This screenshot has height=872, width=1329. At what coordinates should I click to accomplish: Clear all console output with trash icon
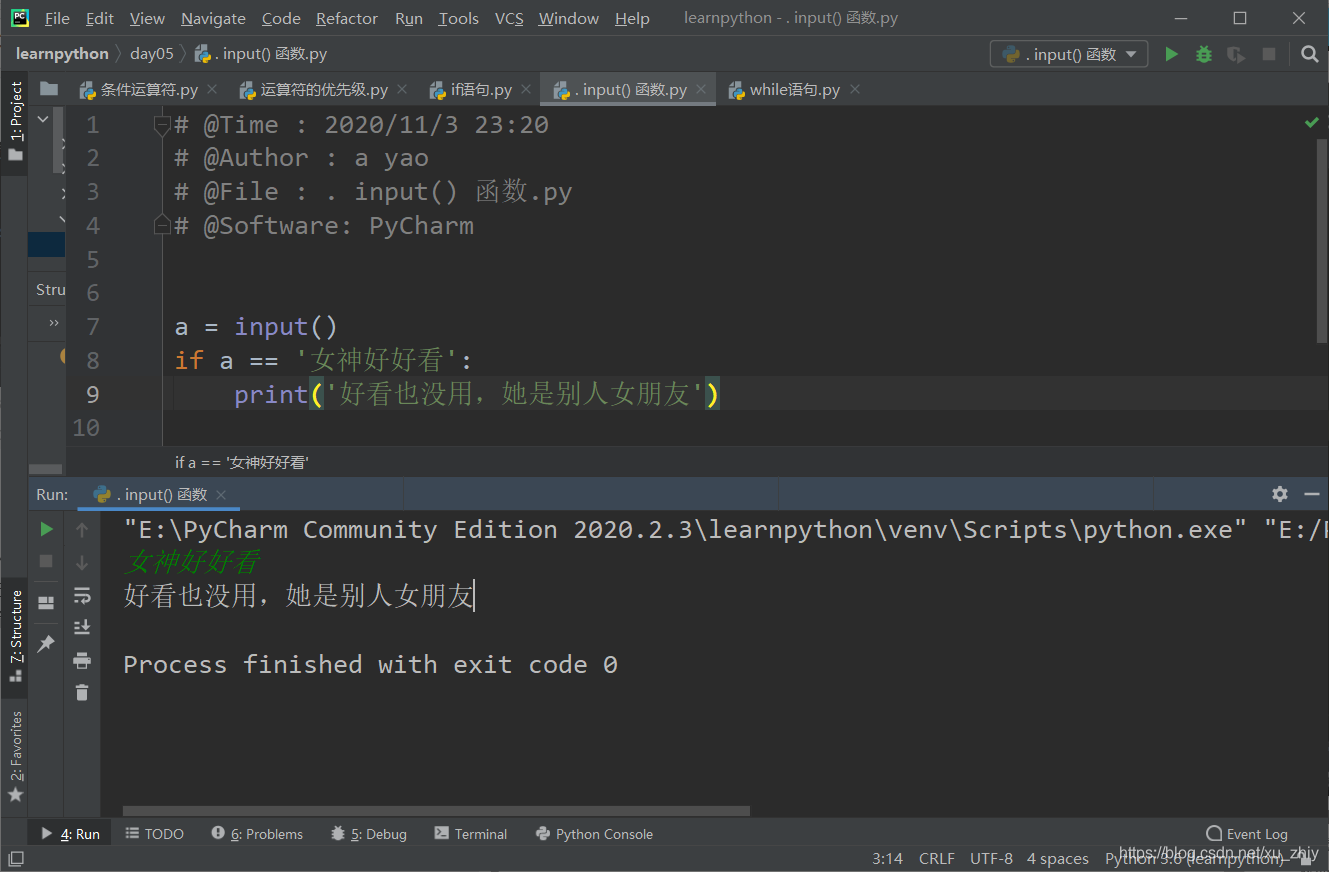pyautogui.click(x=82, y=692)
